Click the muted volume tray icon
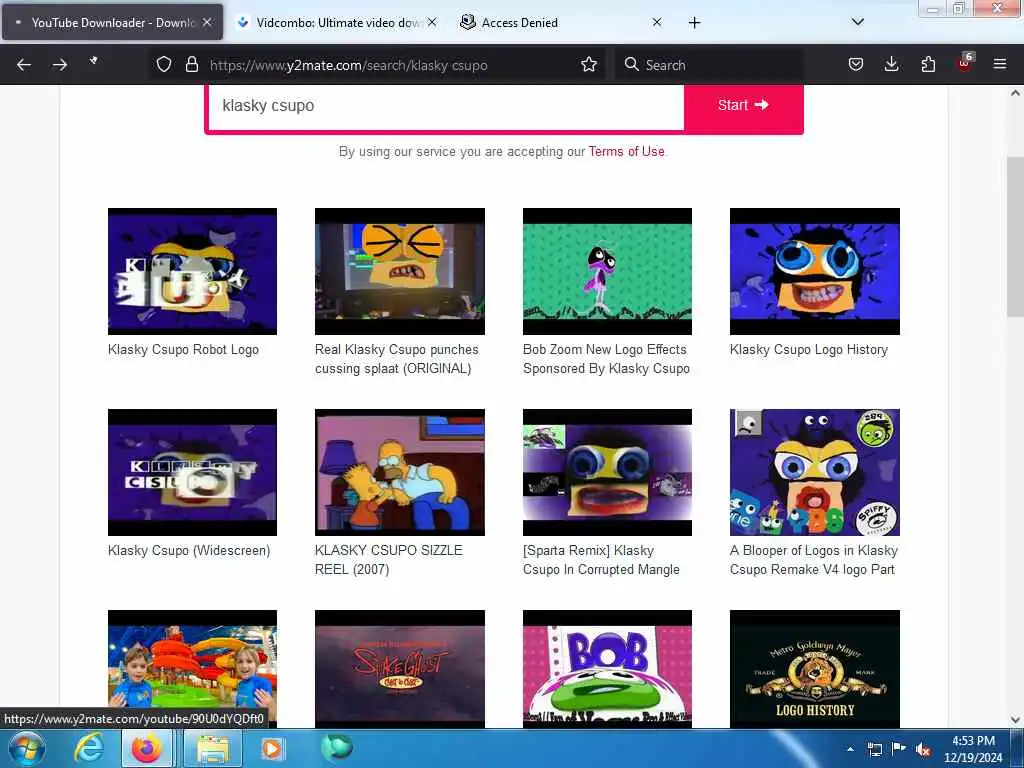Screen dimensions: 1024x768 click(923, 750)
